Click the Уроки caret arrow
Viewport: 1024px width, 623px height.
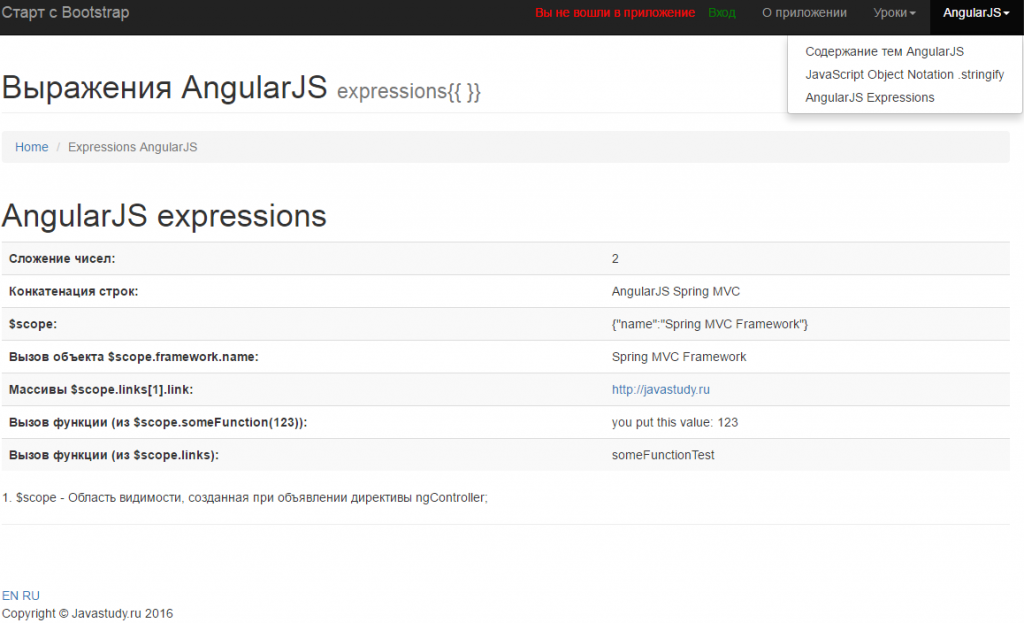point(913,13)
